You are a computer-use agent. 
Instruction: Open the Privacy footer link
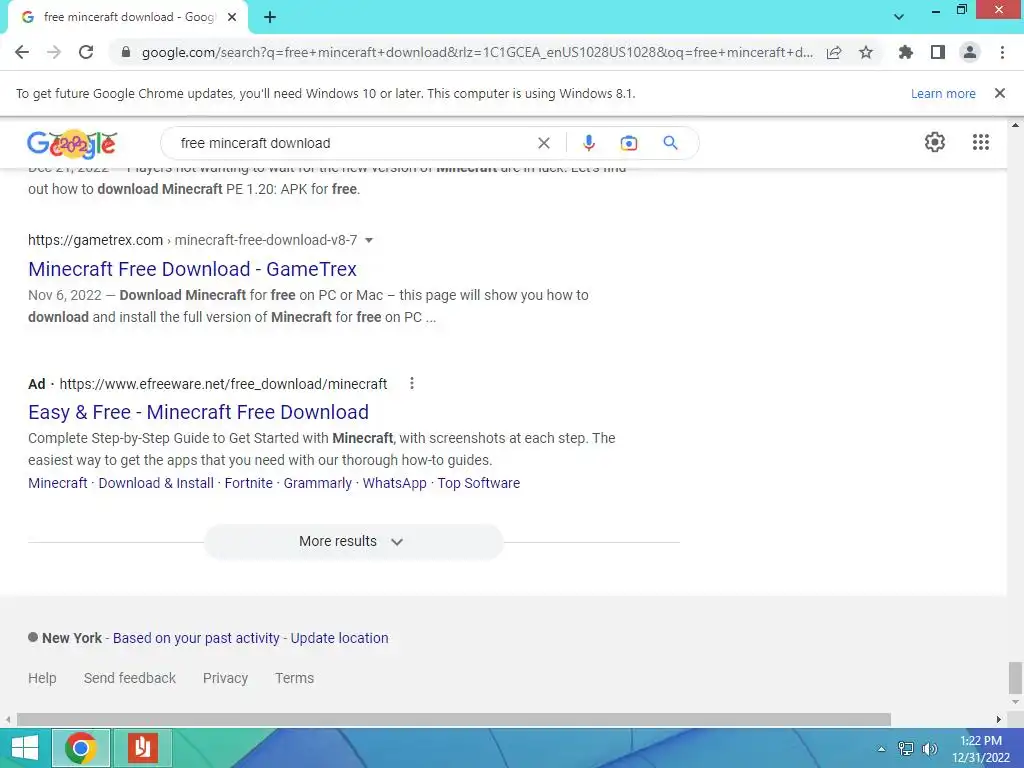(x=225, y=678)
